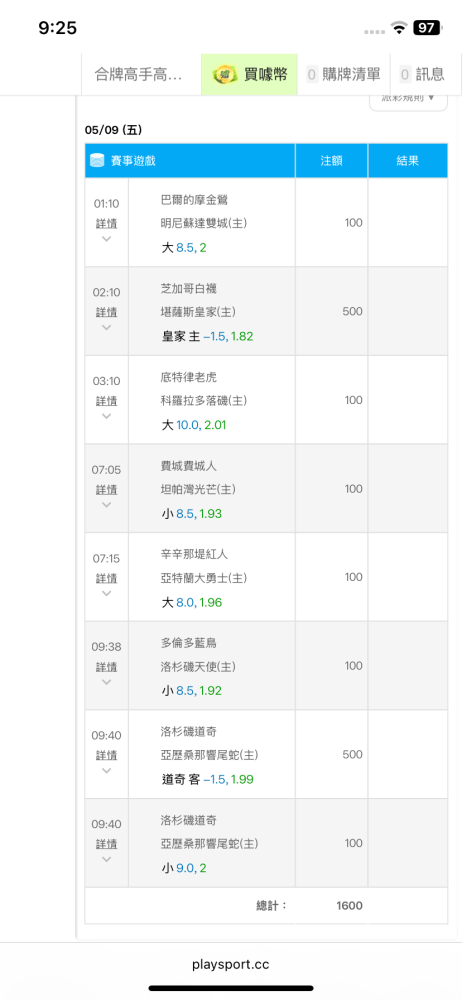Screen dimensions: 462x1000
Task: Click 詳情 link for 07:15 game
Action: 107,578
